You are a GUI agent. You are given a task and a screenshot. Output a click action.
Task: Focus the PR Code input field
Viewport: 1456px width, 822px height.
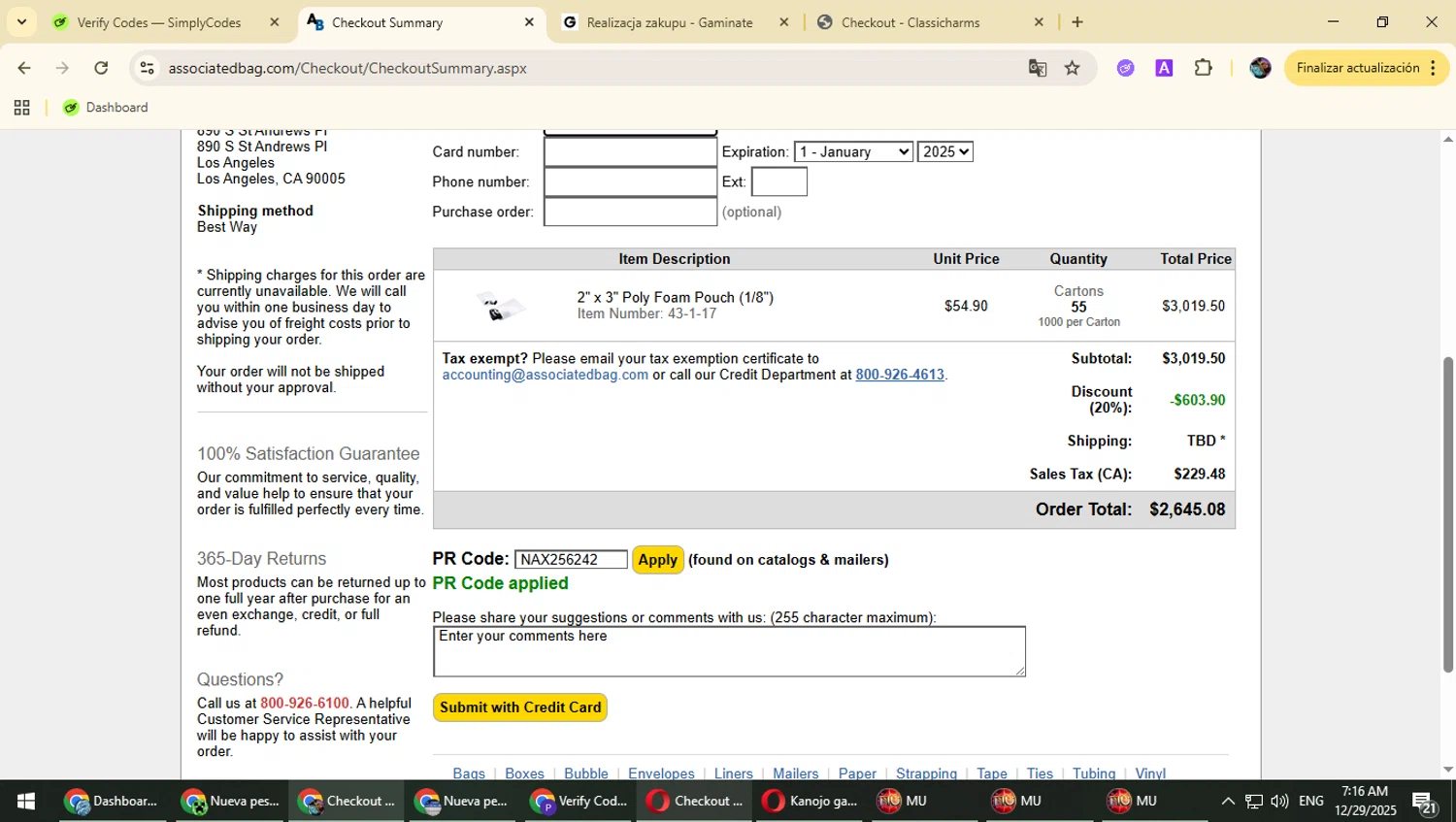[571, 560]
